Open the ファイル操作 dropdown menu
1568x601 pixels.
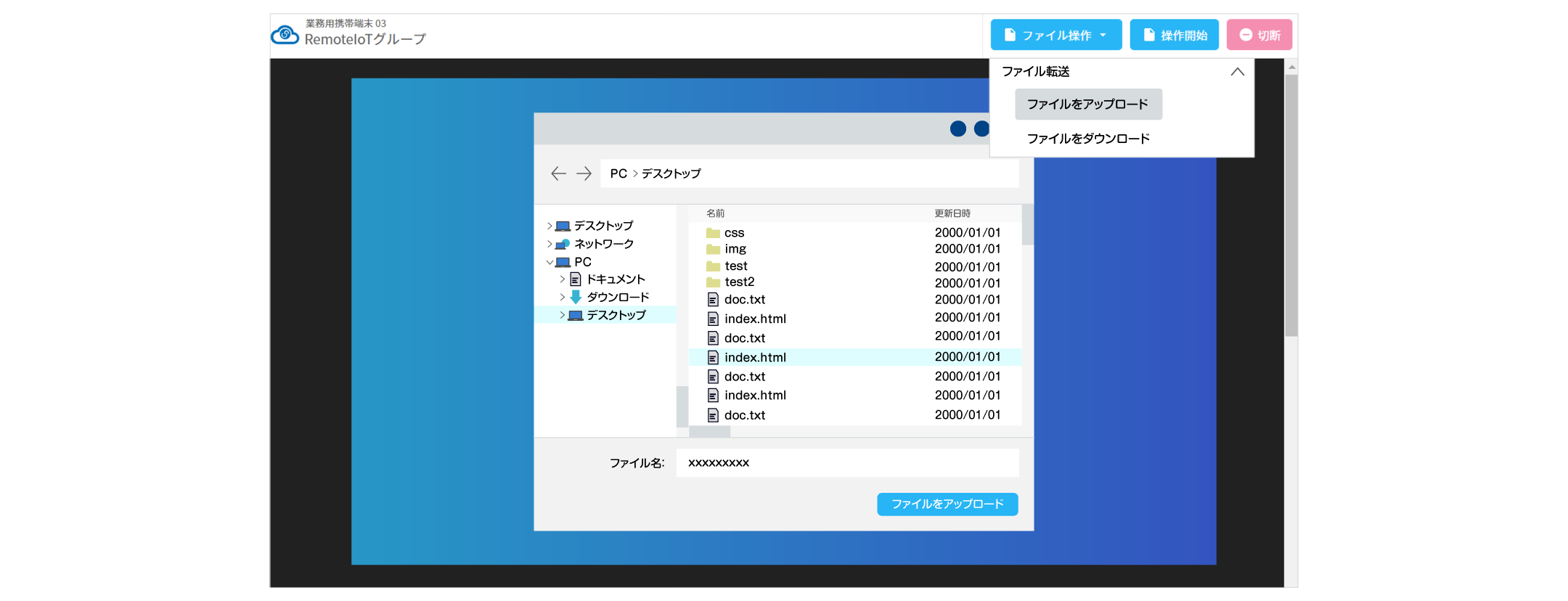1055,35
